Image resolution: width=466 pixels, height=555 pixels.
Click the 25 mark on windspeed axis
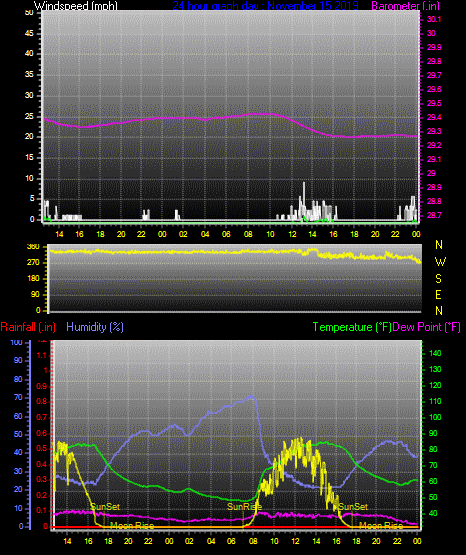29,116
